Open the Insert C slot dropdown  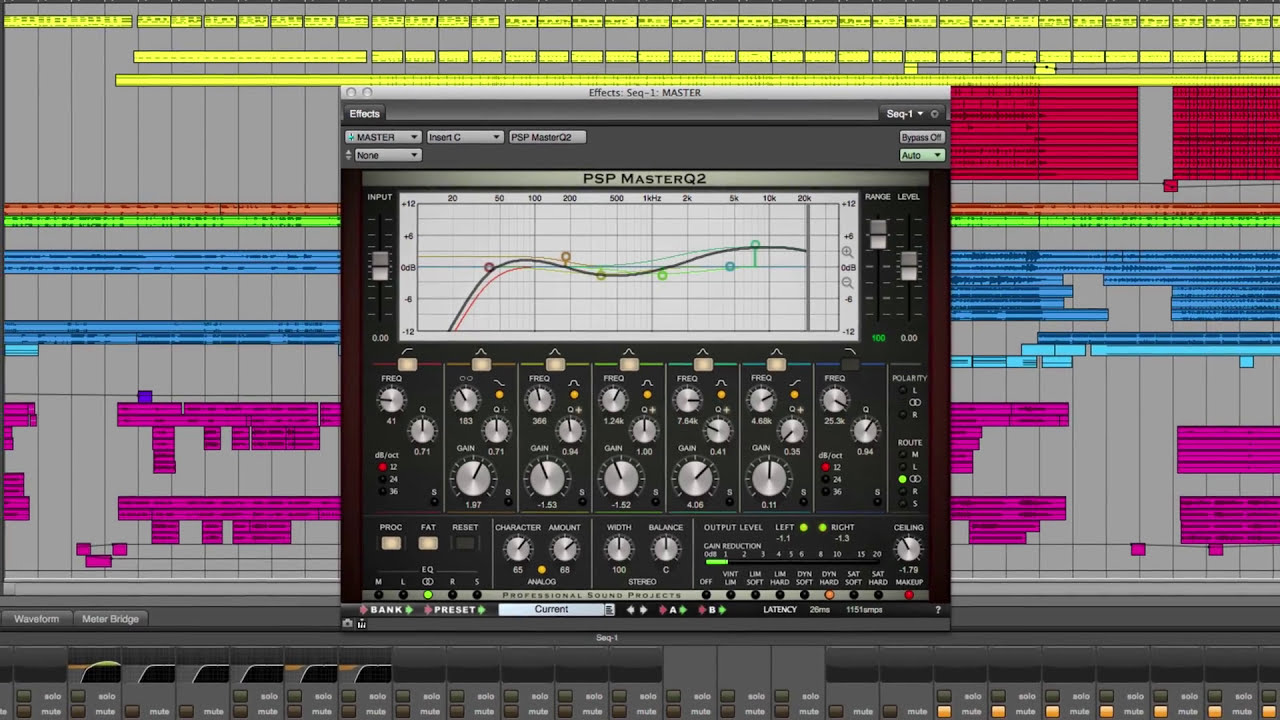(464, 137)
